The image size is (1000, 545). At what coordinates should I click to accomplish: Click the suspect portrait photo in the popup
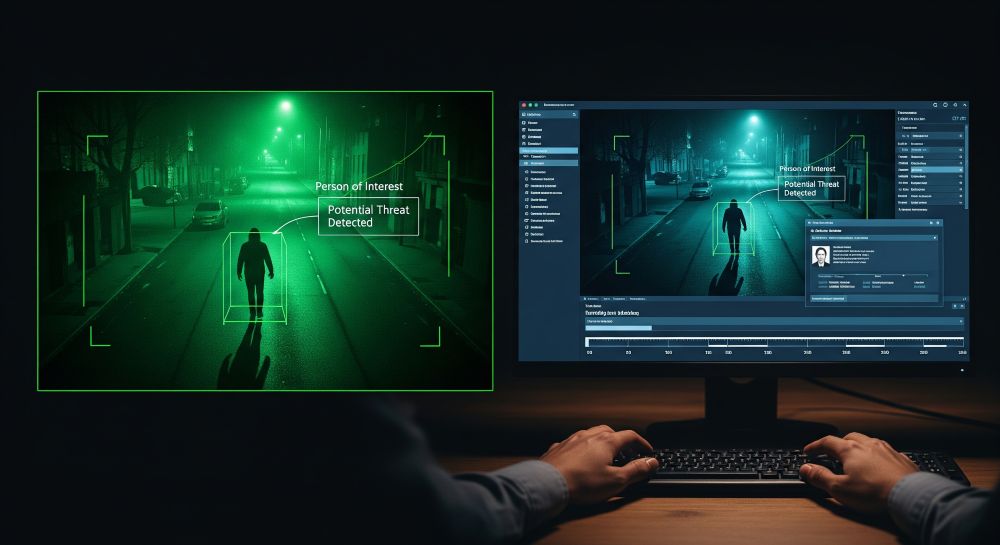pyautogui.click(x=821, y=256)
